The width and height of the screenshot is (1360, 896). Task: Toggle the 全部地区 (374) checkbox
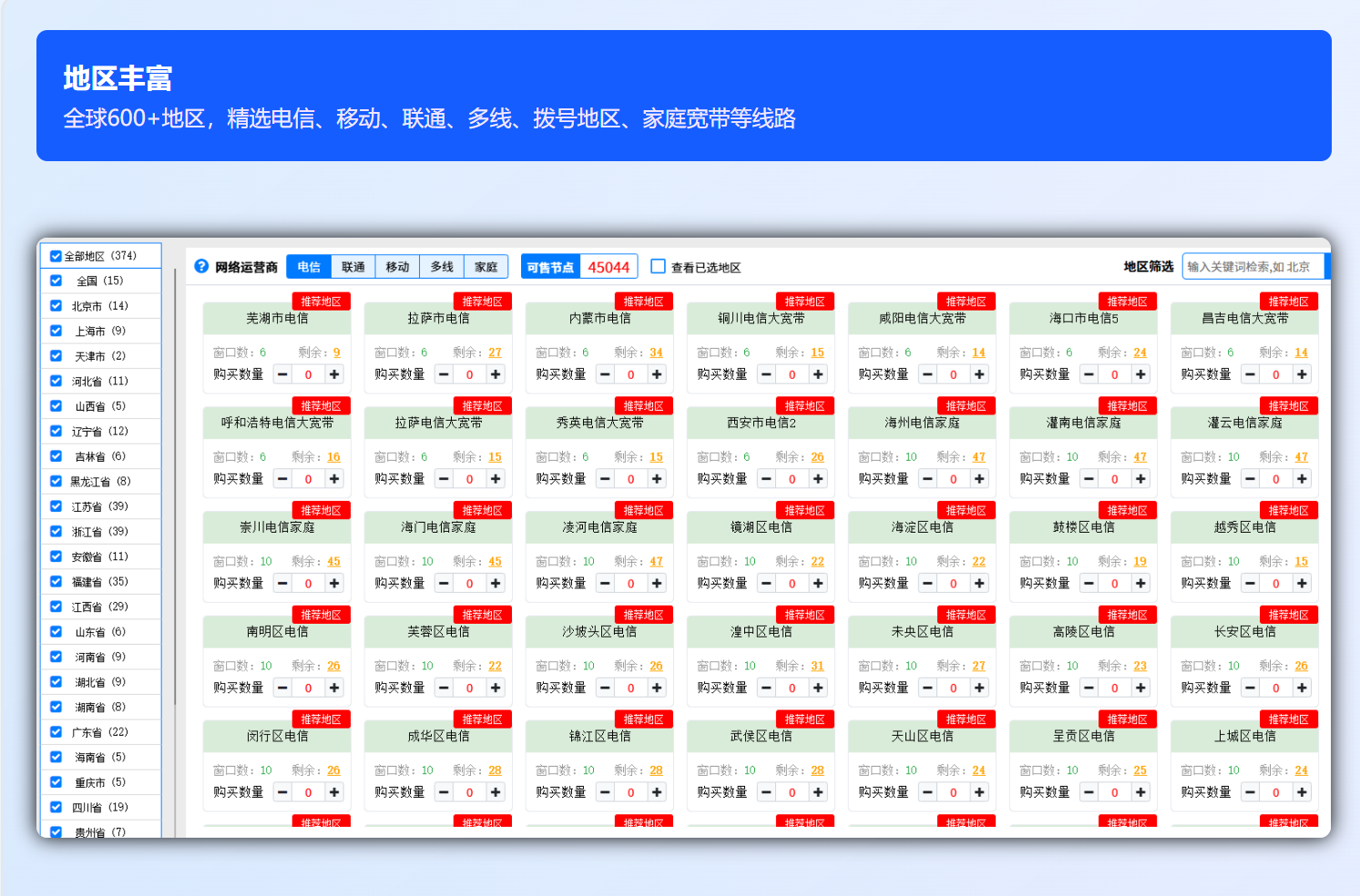56,257
